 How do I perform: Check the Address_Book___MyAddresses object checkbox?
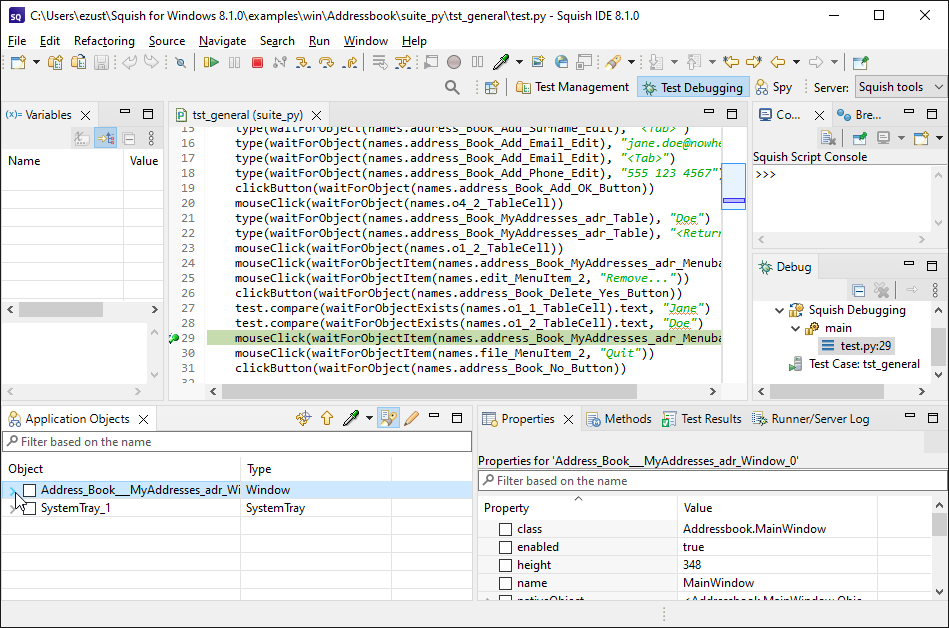[x=29, y=489]
